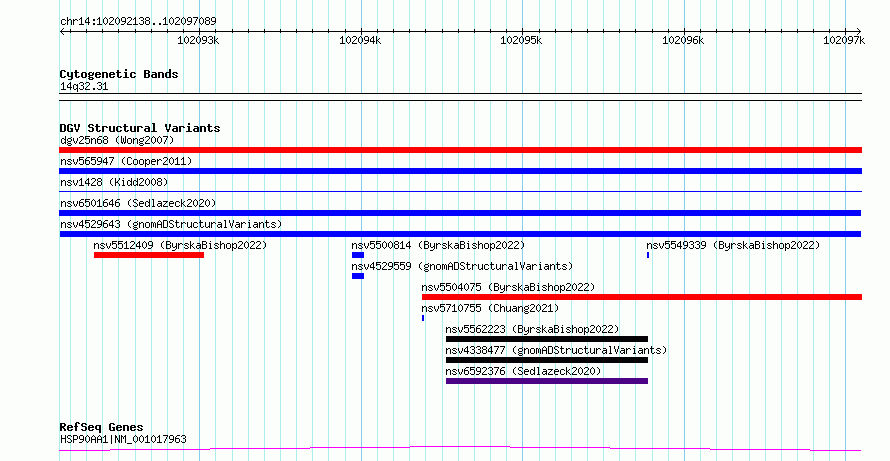Click the black nsv4338477 variant bar
This screenshot has width=890, height=461.
coord(547,360)
